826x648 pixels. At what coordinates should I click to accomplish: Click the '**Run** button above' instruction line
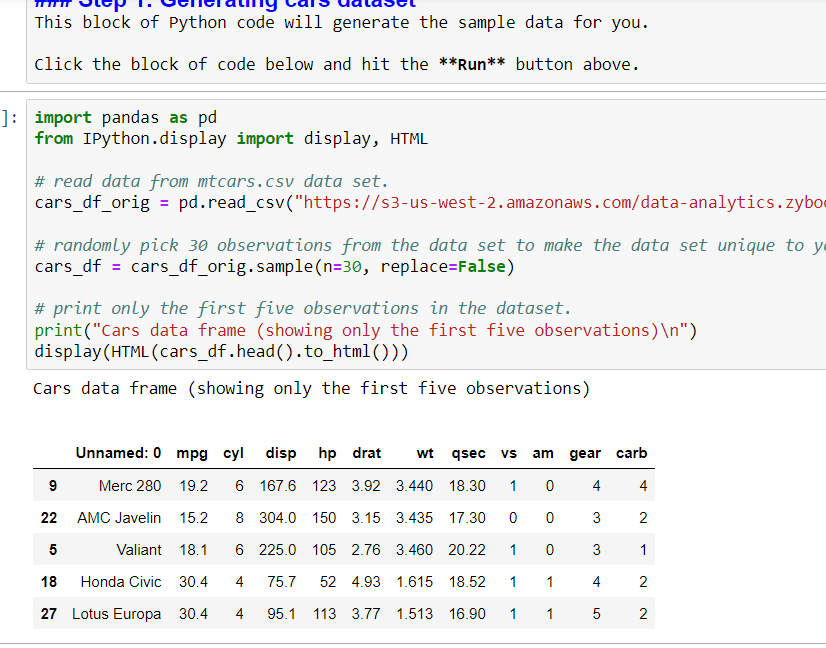tap(337, 64)
